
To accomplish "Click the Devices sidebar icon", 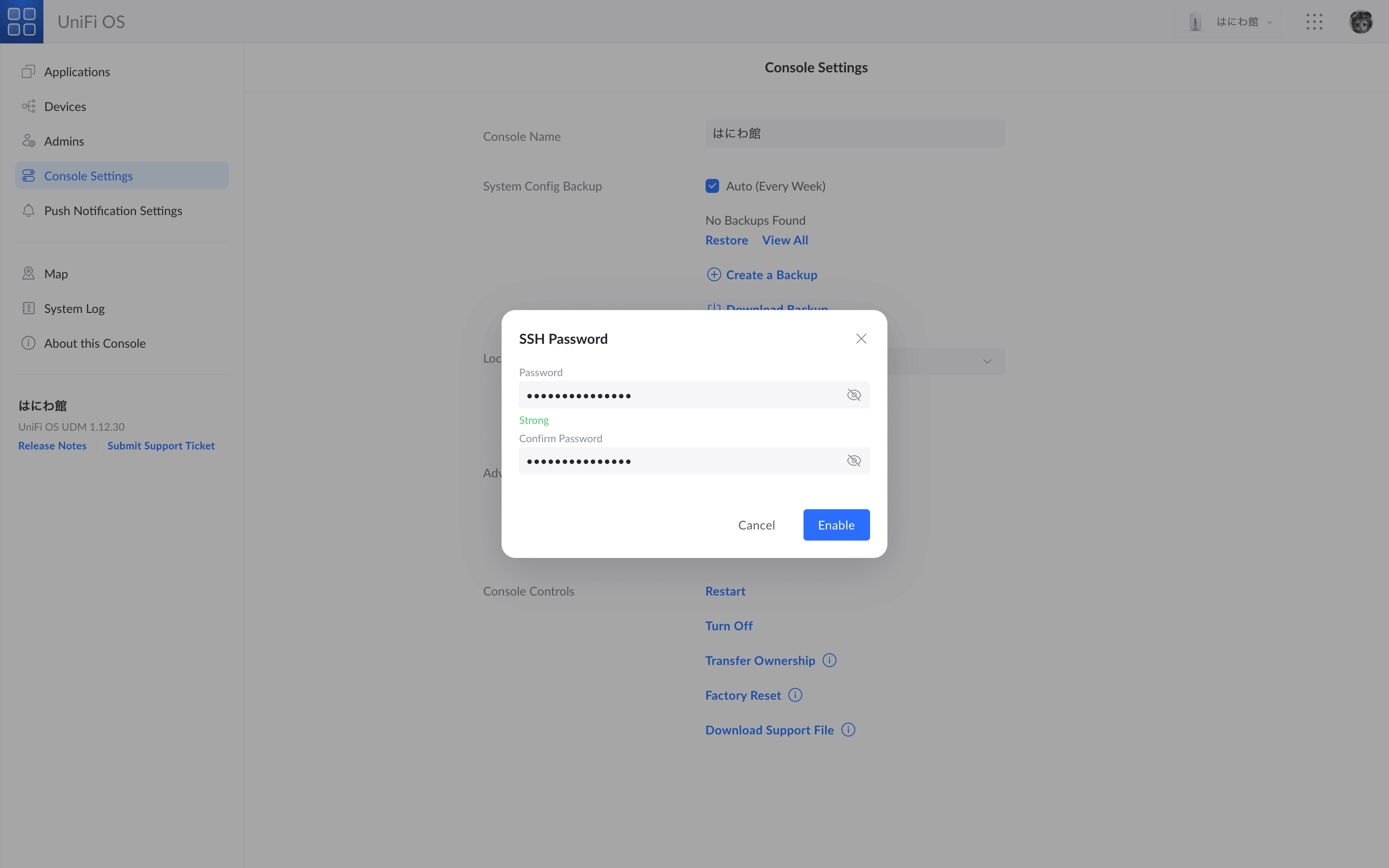I will point(28,106).
